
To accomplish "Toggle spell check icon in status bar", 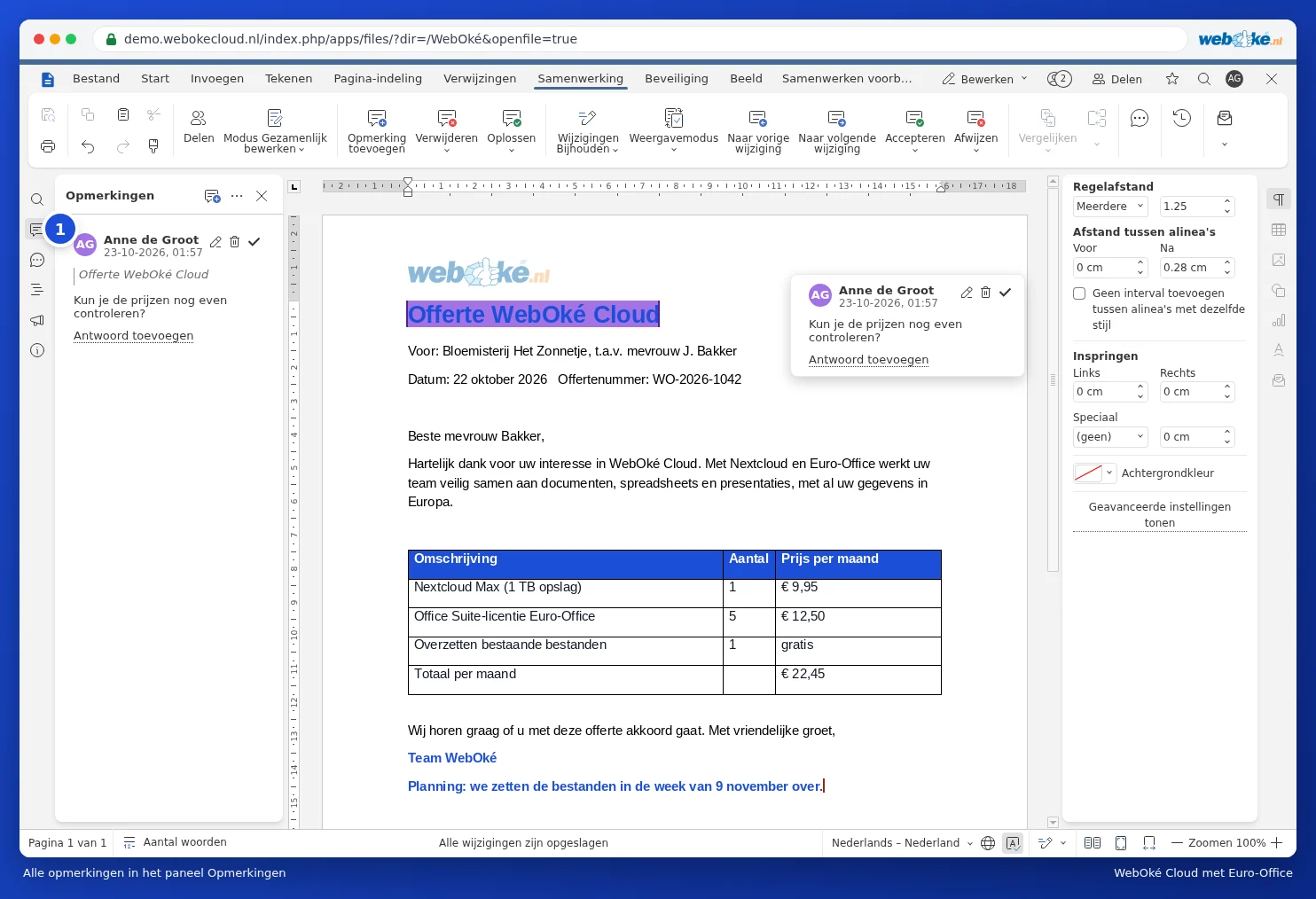I will click(x=1013, y=843).
